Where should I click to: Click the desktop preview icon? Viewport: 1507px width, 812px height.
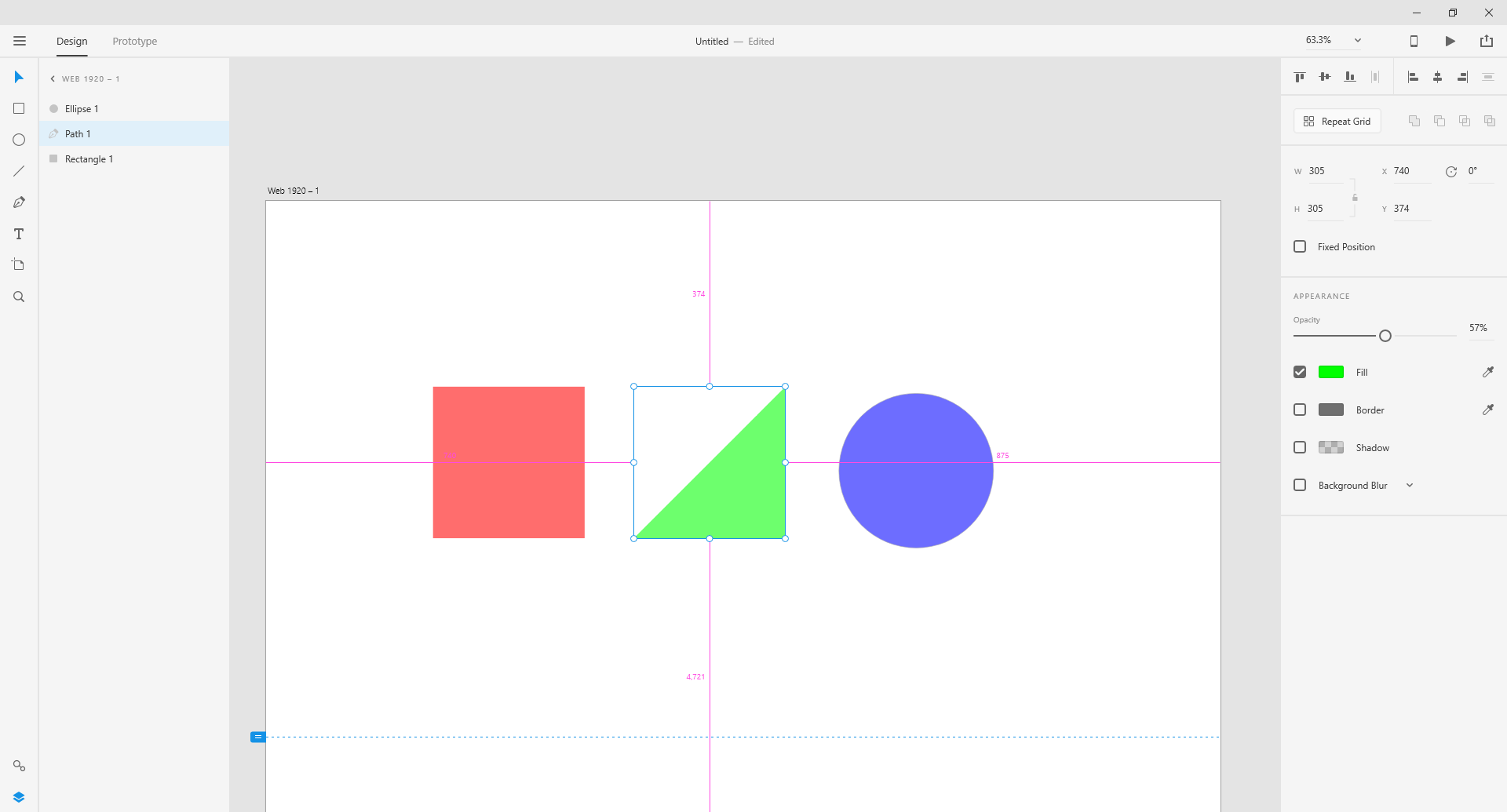click(1414, 41)
